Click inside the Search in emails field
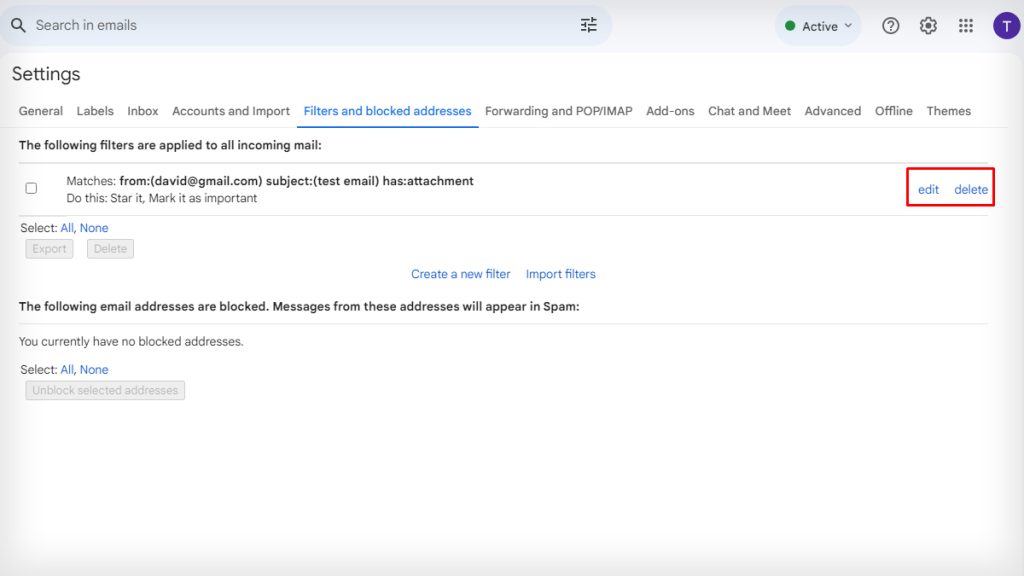 200,25
